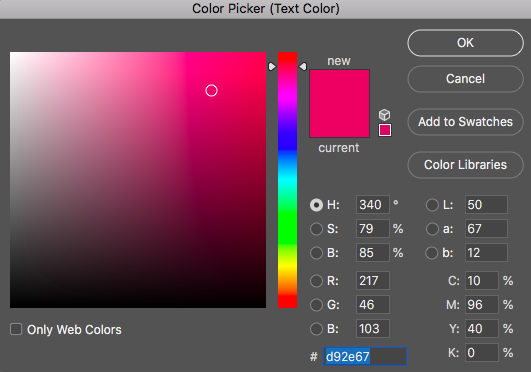Image resolution: width=531 pixels, height=372 pixels.
Task: Click the Lab b field showing 12
Action: [x=486, y=253]
